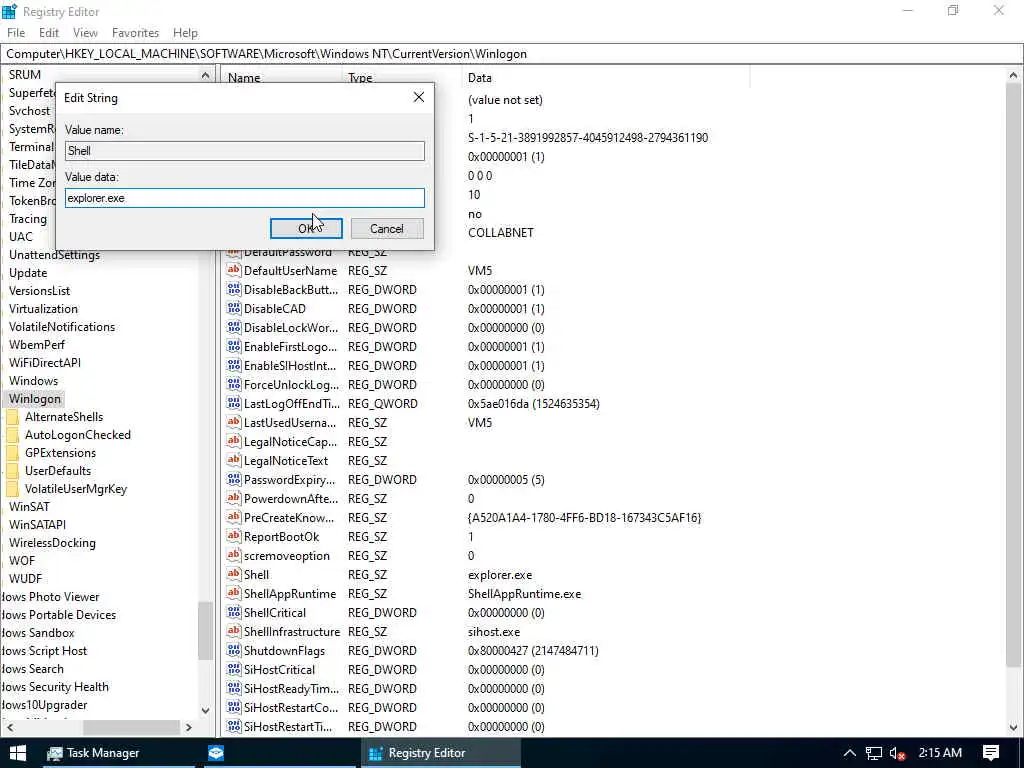The width and height of the screenshot is (1024, 768).
Task: Click the LegalNoticeText string icon
Action: coord(234,460)
